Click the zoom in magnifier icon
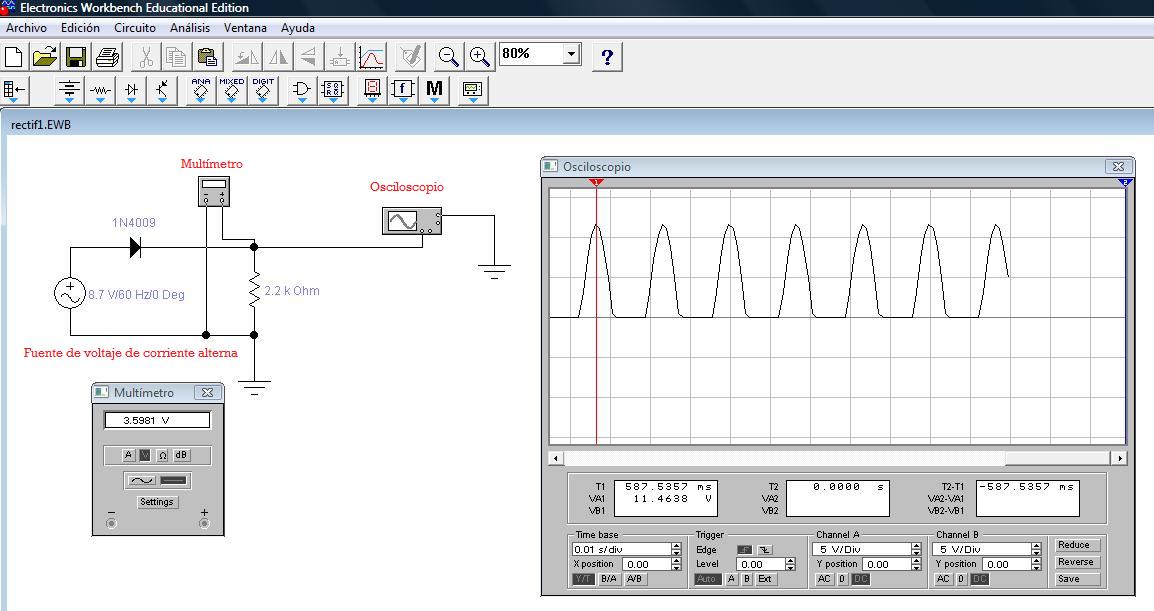Image resolution: width=1154 pixels, height=611 pixels. point(480,56)
